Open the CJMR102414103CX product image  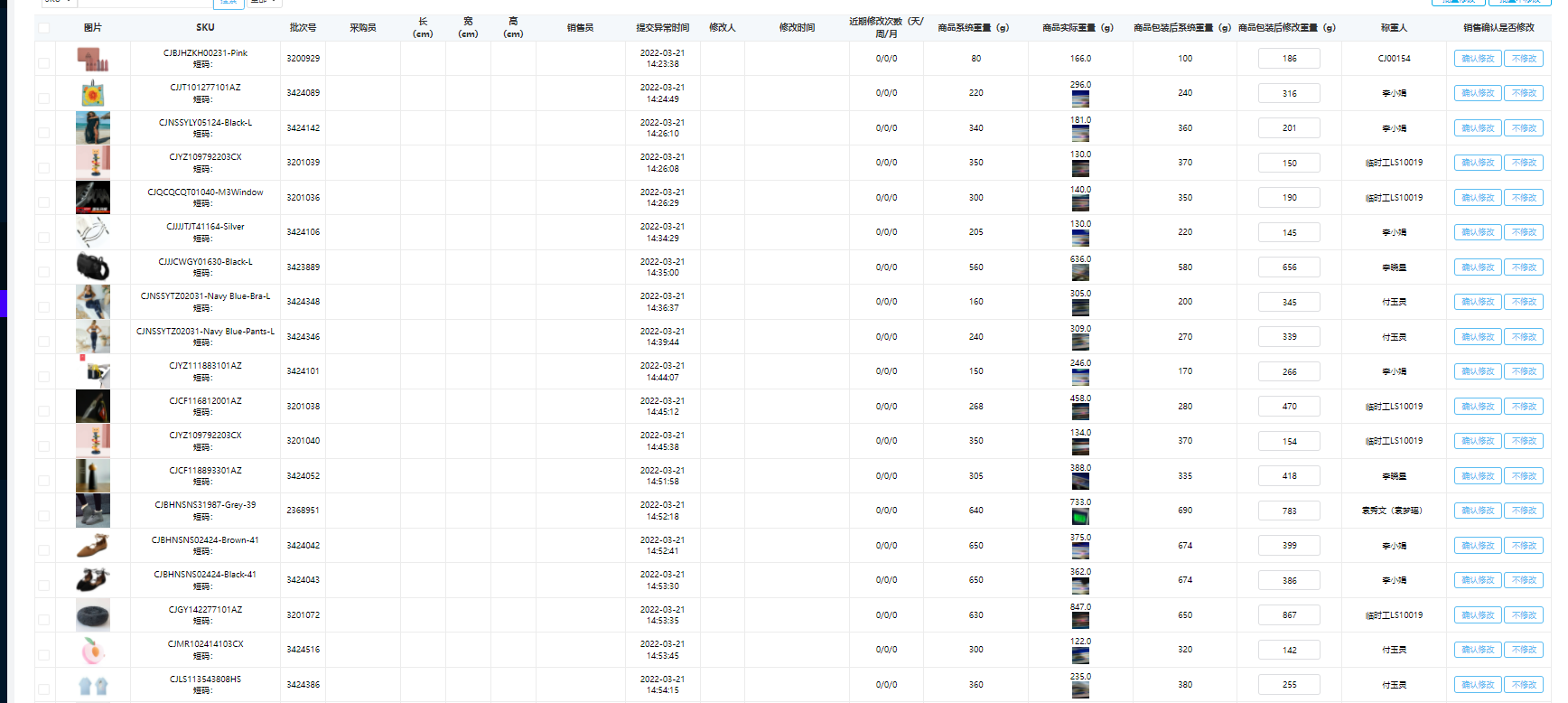[93, 650]
